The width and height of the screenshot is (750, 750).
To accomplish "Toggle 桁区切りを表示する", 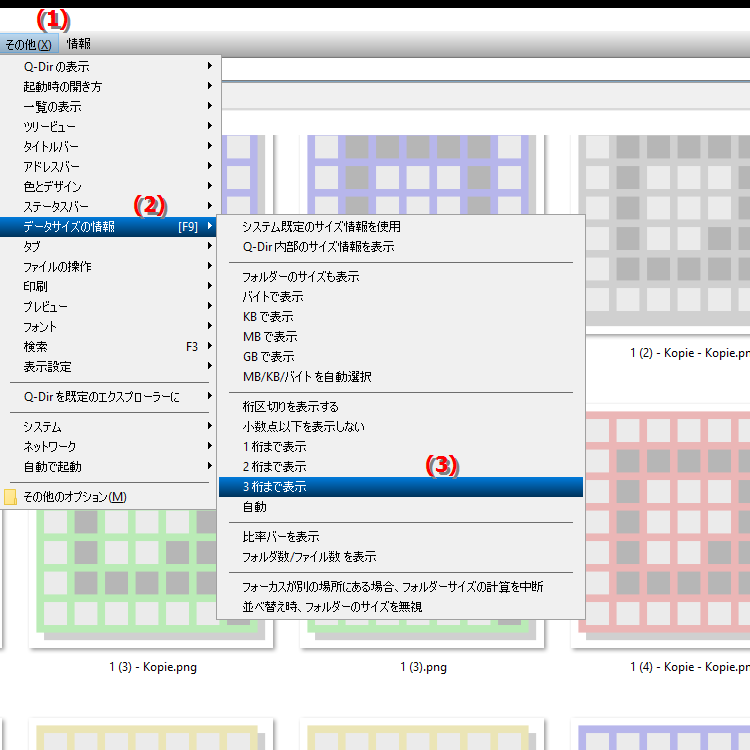I will pyautogui.click(x=401, y=407).
